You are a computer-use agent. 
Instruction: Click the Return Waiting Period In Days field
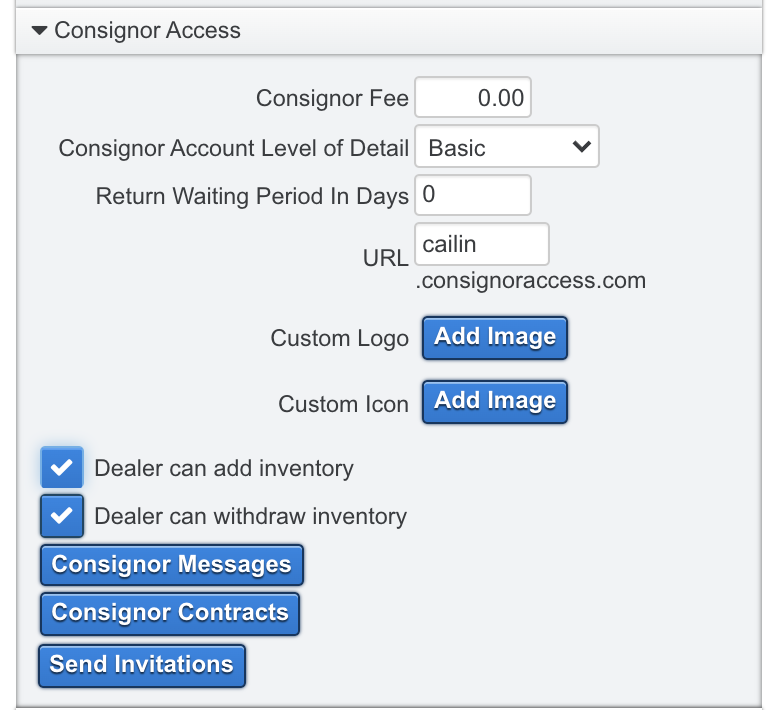[x=472, y=195]
